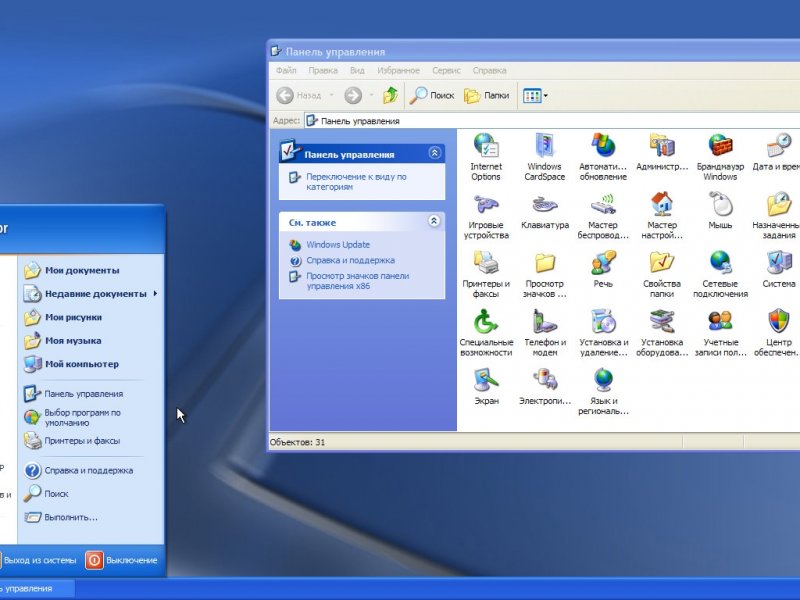800x600 pixels.
Task: Click the Поиск toolbar button
Action: click(x=432, y=95)
